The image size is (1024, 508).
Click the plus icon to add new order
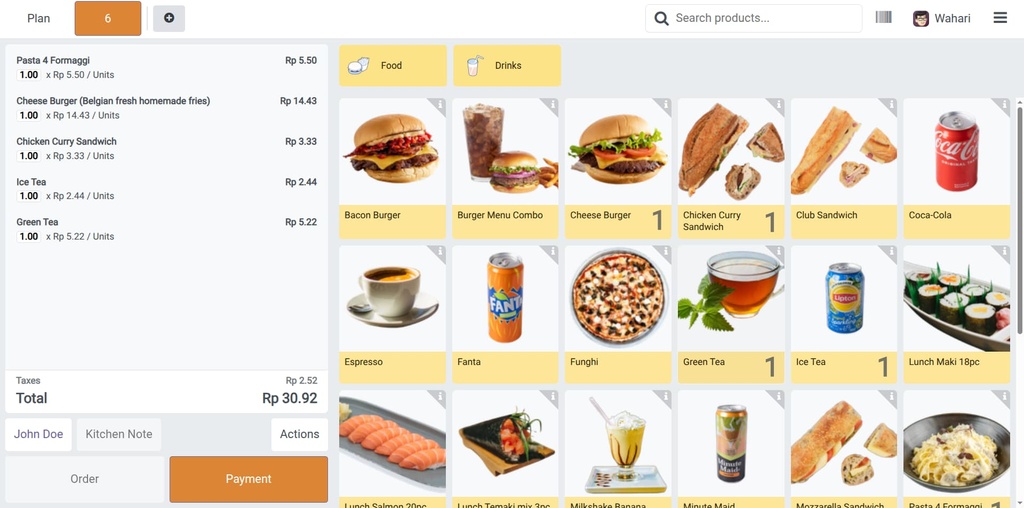tap(169, 18)
